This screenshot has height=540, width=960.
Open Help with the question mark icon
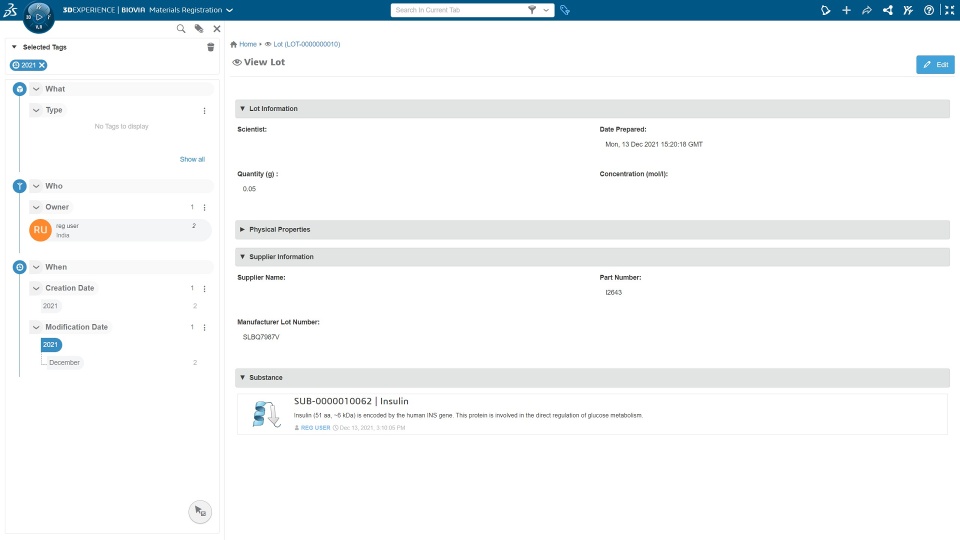929,10
